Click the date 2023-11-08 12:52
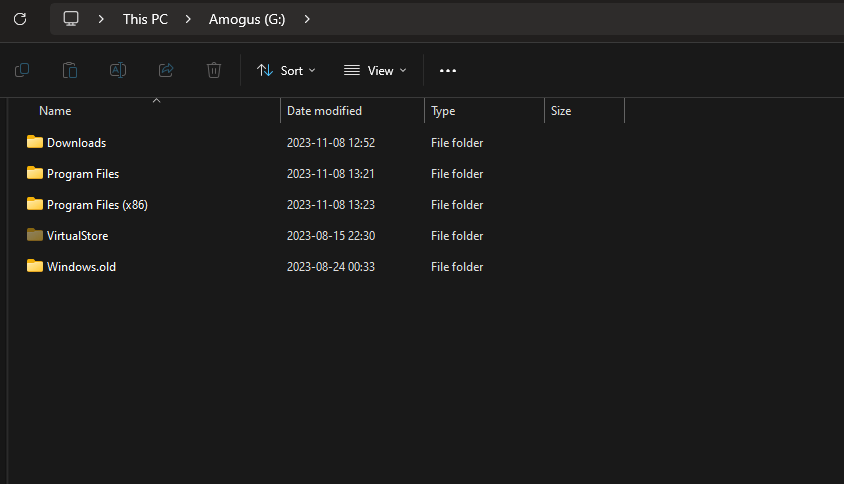 [x=331, y=143]
